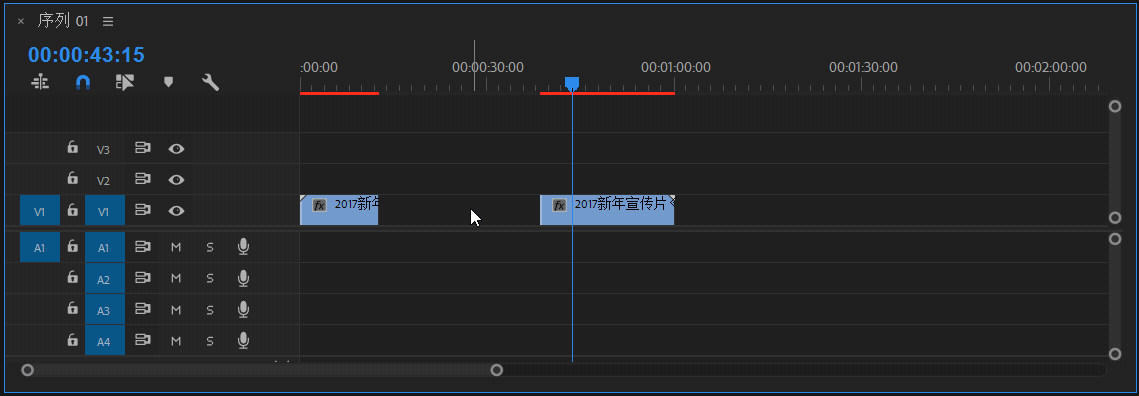Click fx badge on 2017新年宣传片 clip
The height and width of the screenshot is (396, 1139).
point(559,205)
